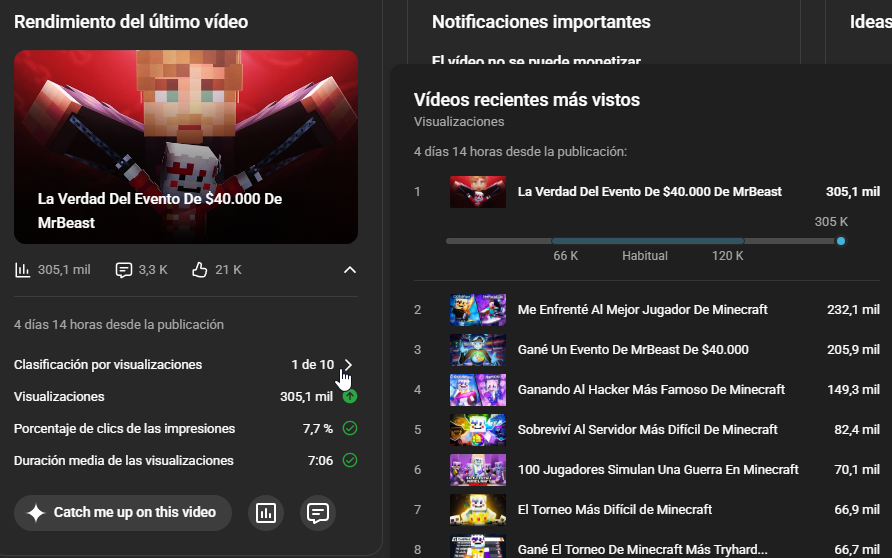Click the '82,4 mil' view count

pos(857,429)
